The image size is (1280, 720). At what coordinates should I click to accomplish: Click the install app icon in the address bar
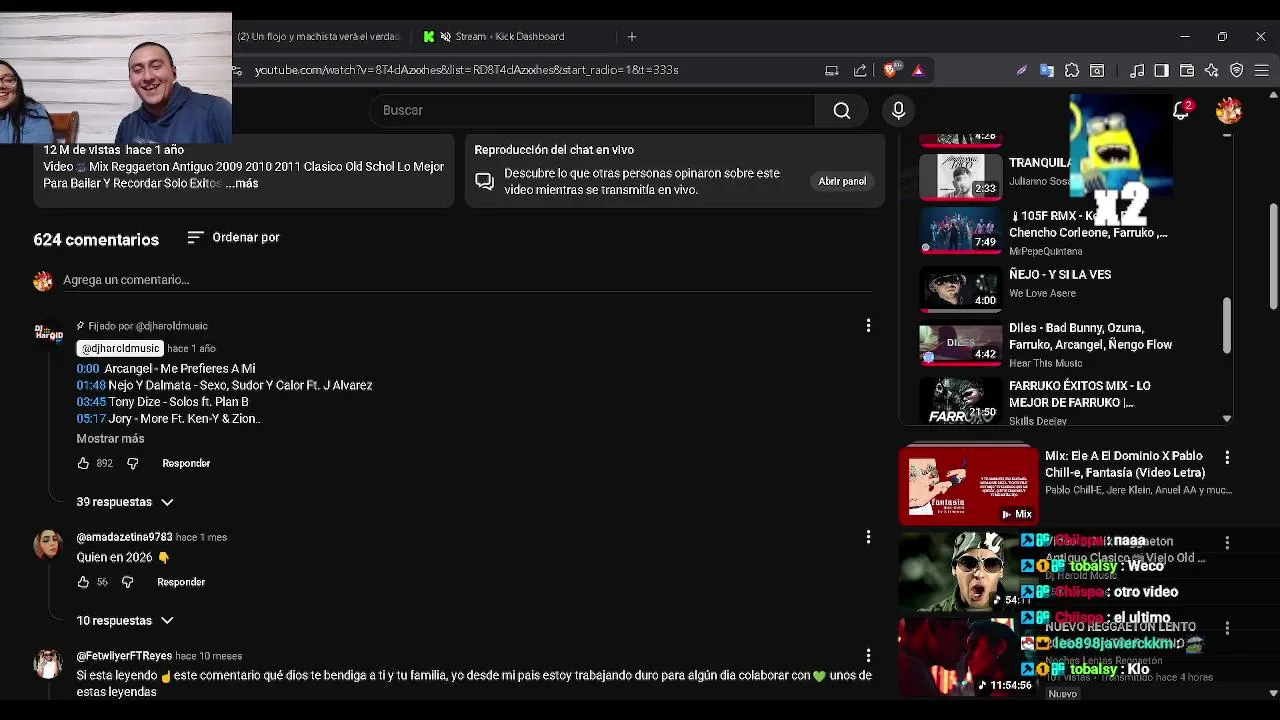tap(831, 70)
